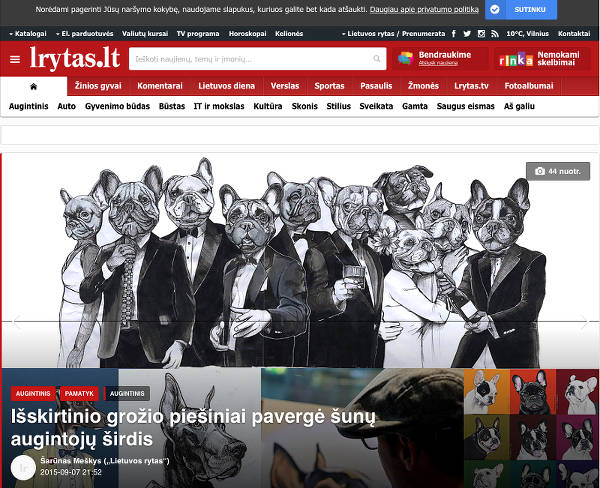Open the Bendraukime link
The image size is (600, 488).
[445, 55]
